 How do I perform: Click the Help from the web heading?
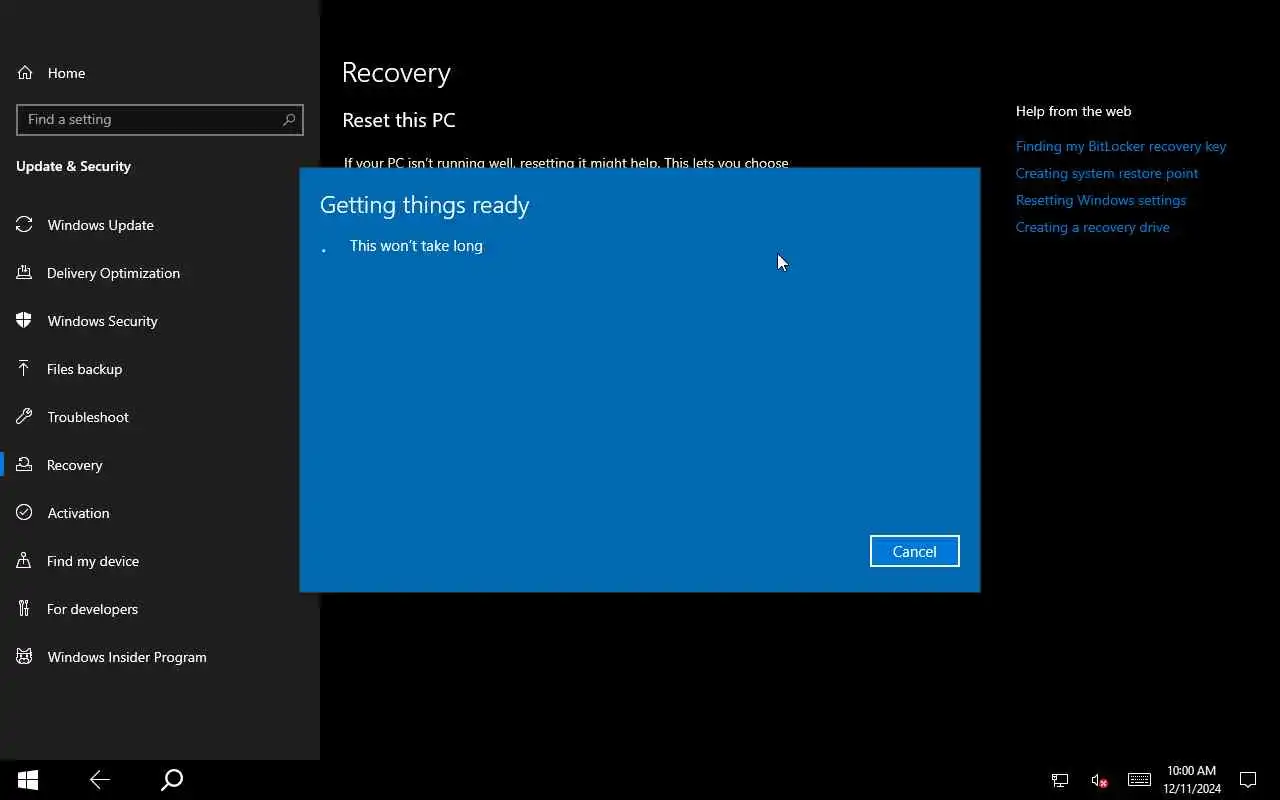(x=1073, y=111)
